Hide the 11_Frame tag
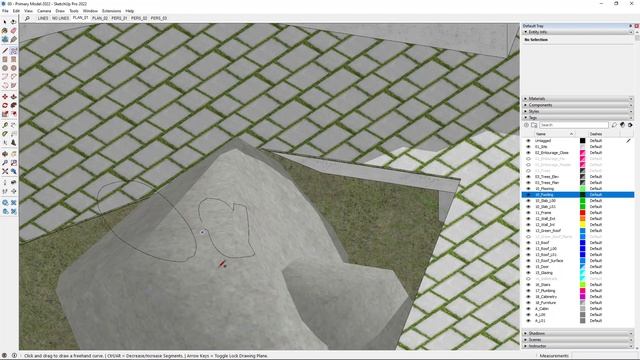640x360 pixels. [x=528, y=213]
